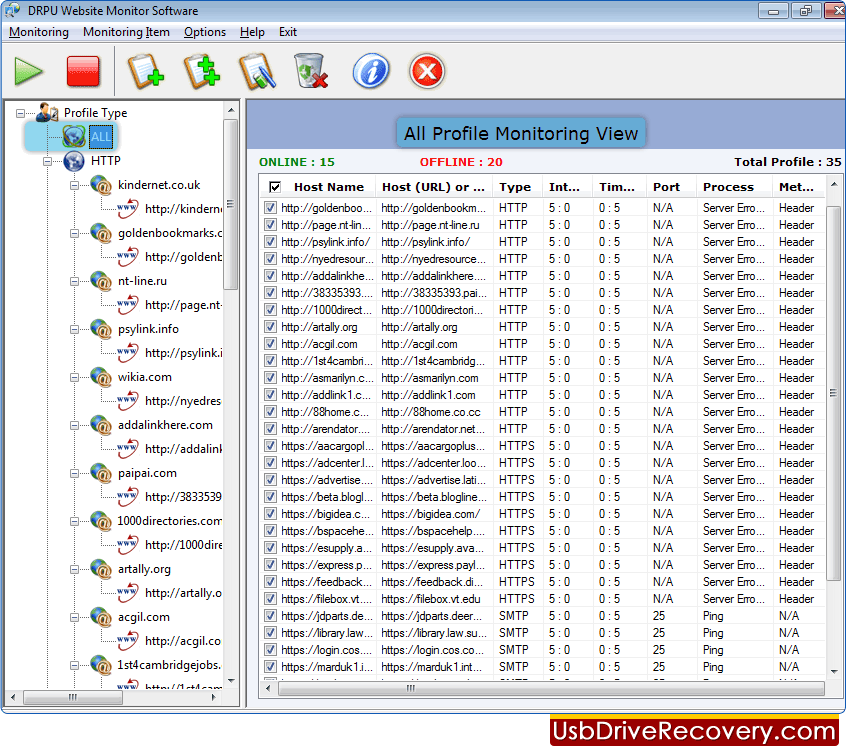Collapse the paipai.com node

pyautogui.click(x=74, y=473)
